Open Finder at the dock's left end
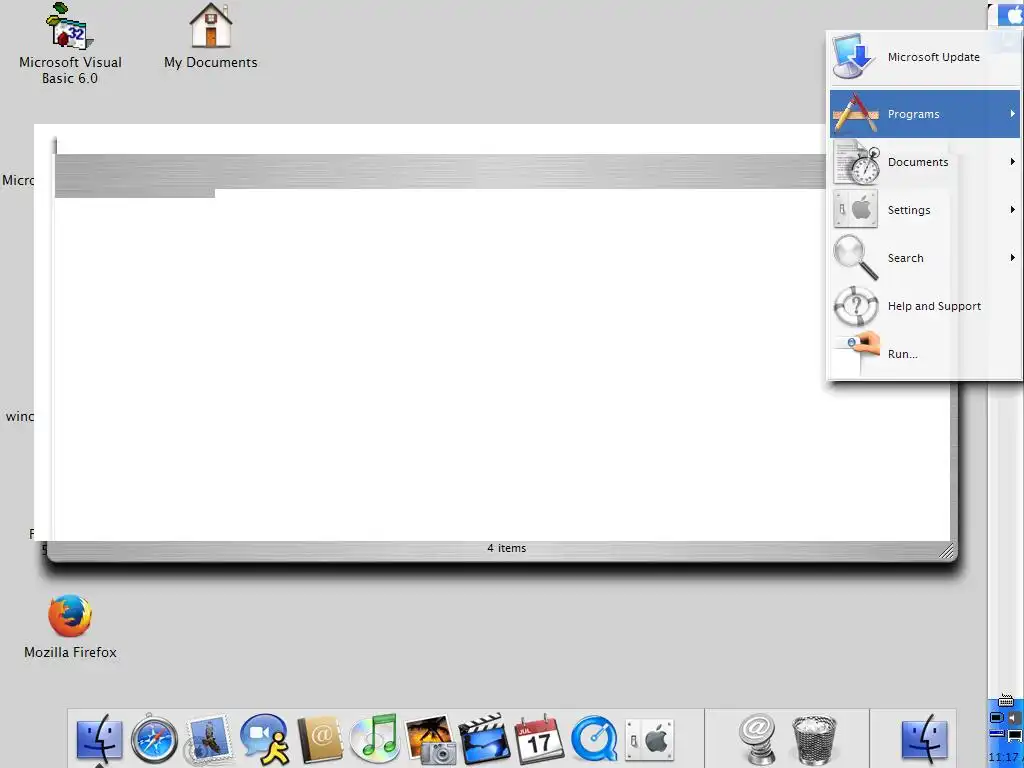 [99, 741]
